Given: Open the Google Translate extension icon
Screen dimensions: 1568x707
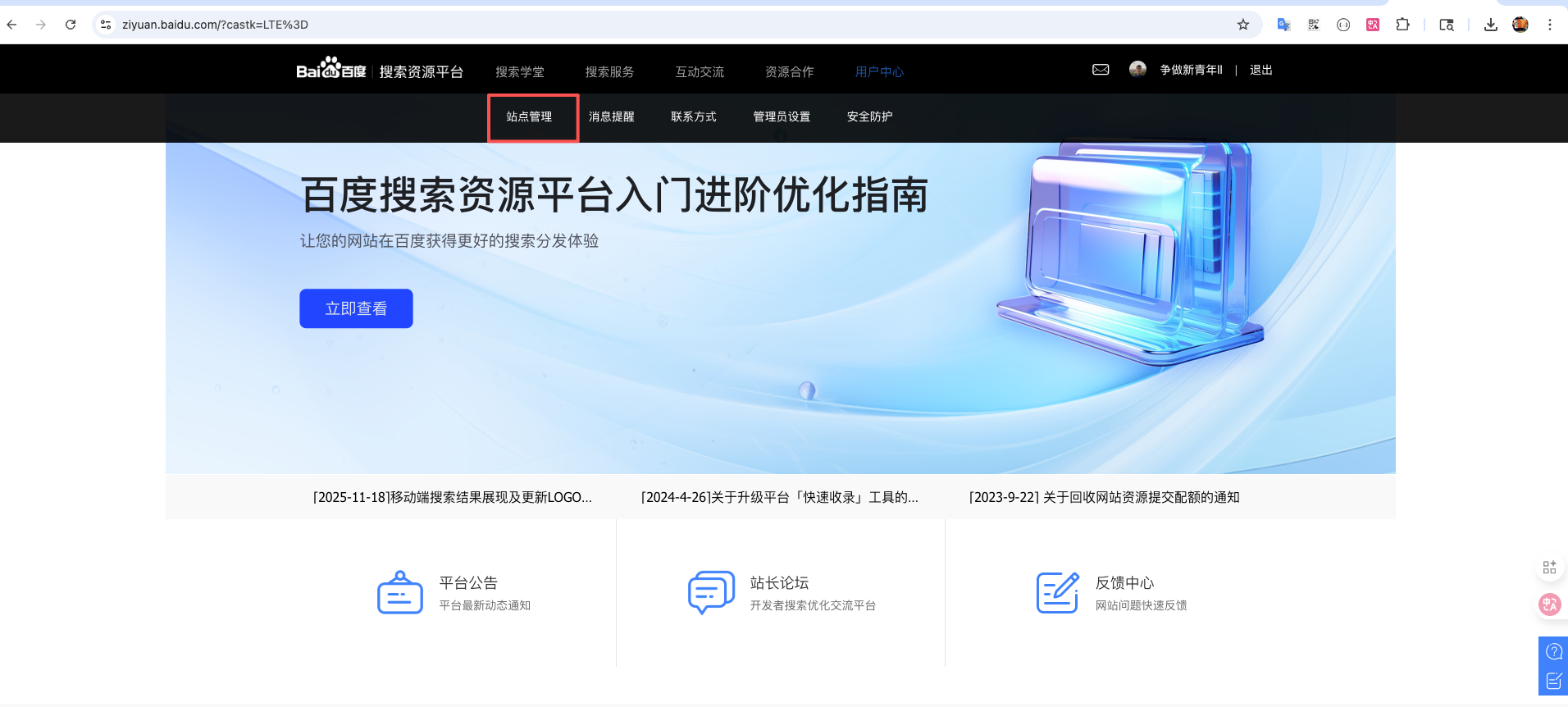Looking at the screenshot, I should (1284, 25).
